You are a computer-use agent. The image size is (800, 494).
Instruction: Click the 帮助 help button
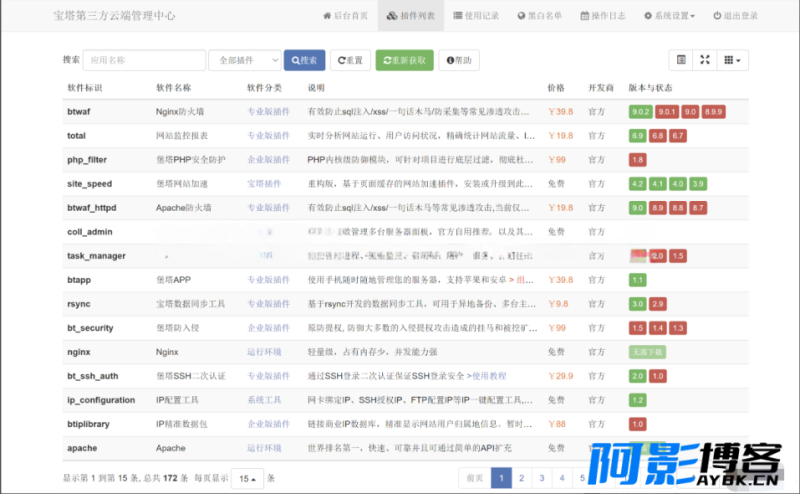point(459,60)
